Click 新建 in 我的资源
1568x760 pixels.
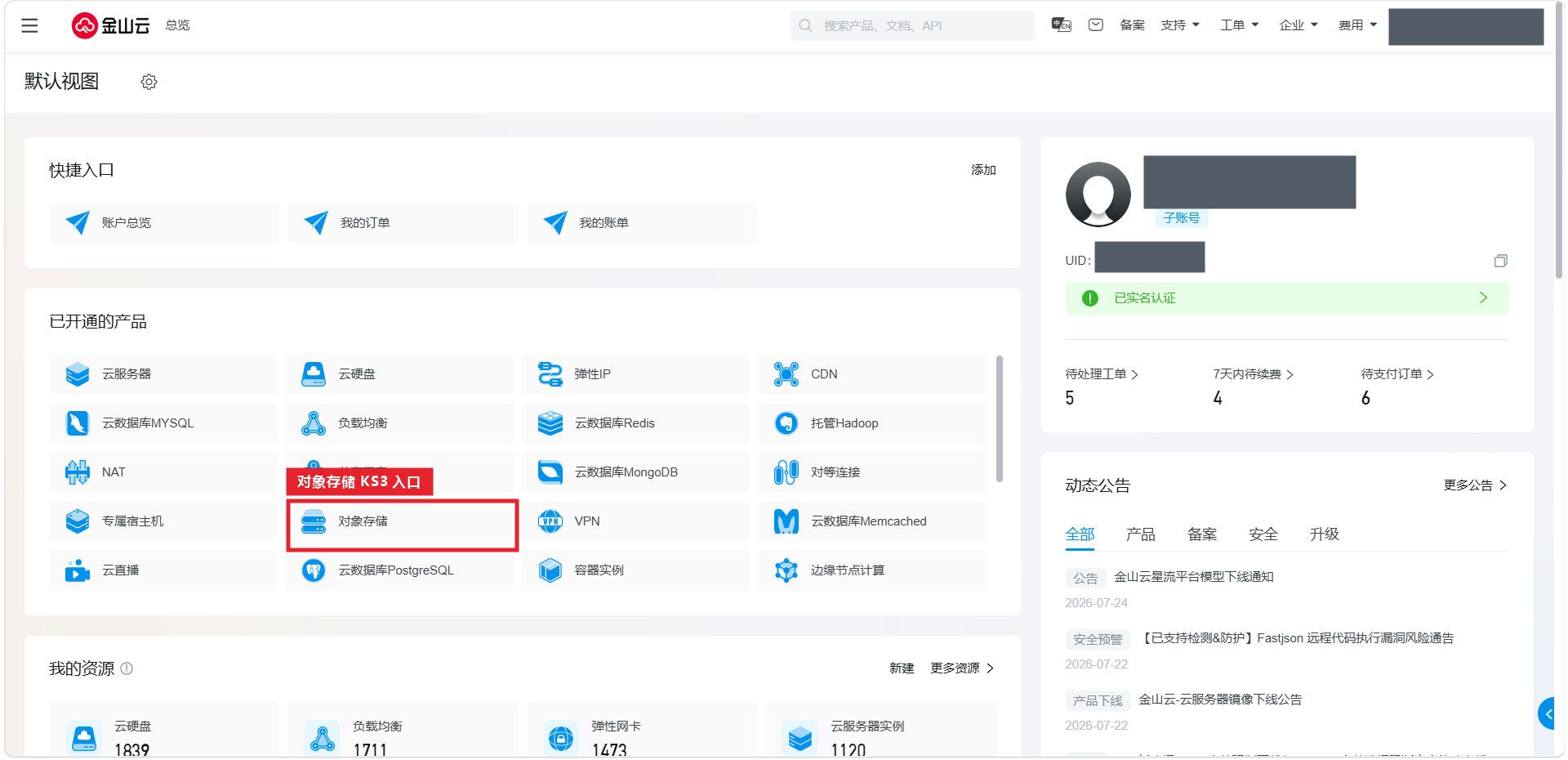(902, 668)
